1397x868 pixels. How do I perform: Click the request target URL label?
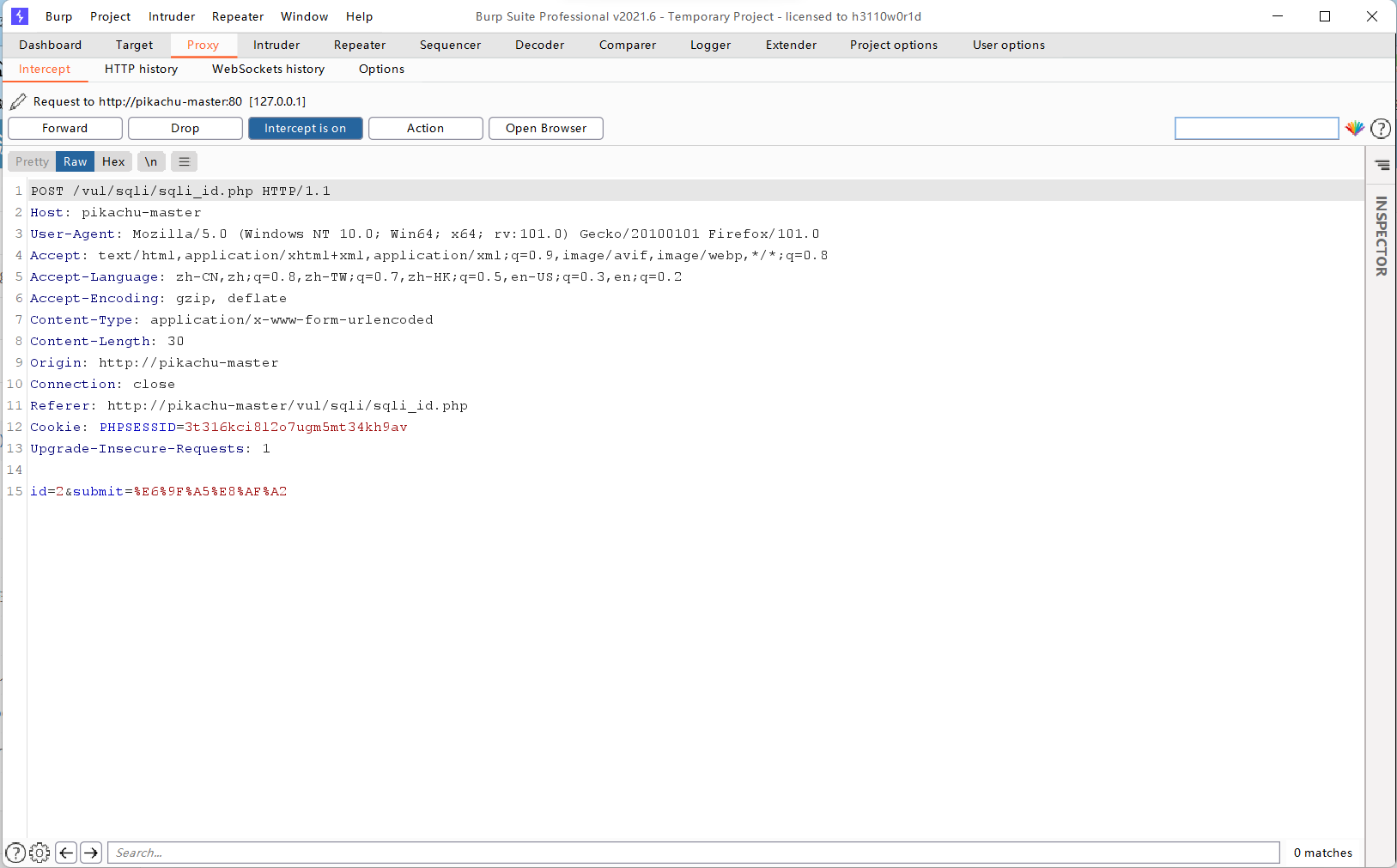169,101
